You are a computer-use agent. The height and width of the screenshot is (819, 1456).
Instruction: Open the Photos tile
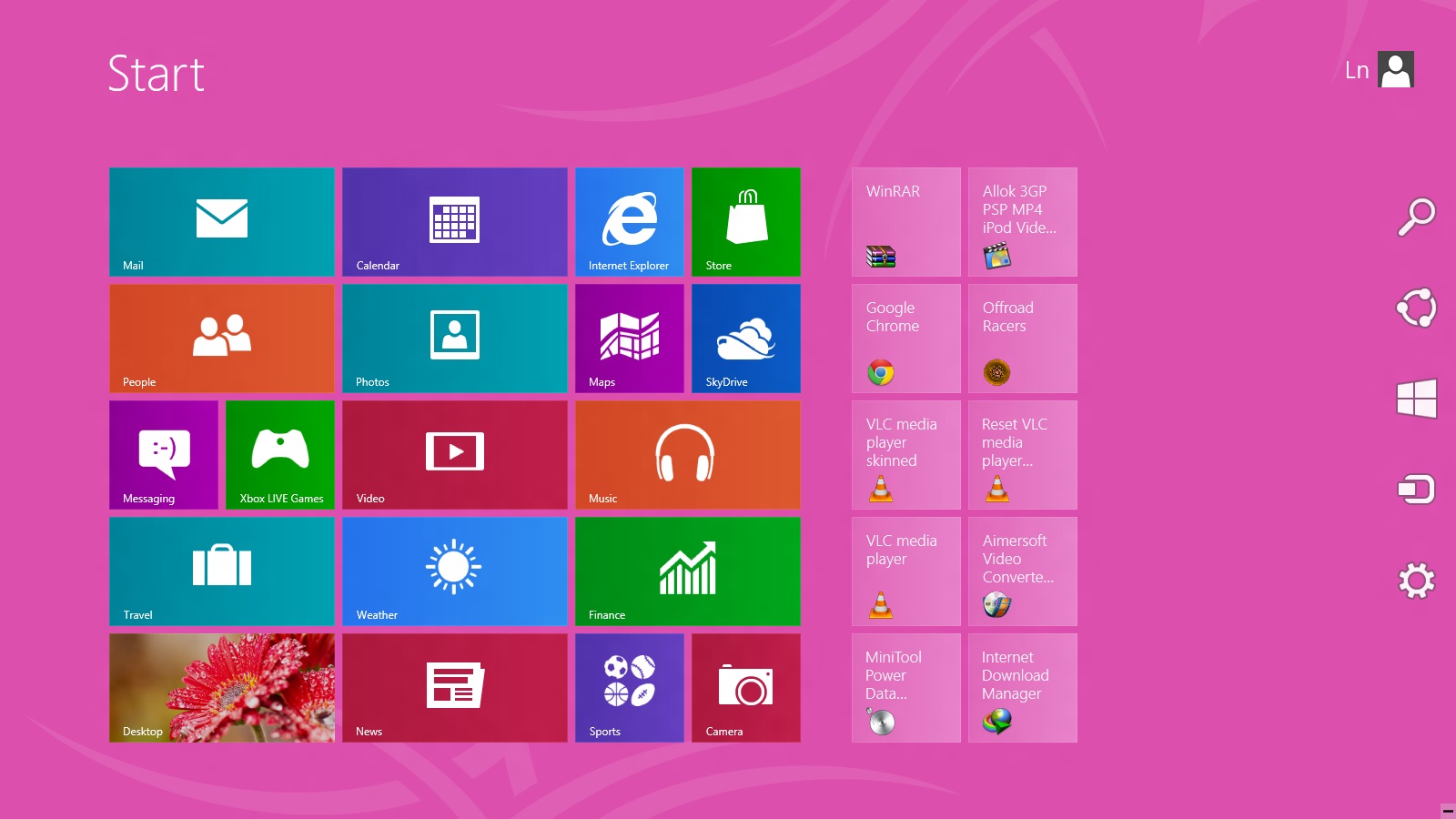455,339
